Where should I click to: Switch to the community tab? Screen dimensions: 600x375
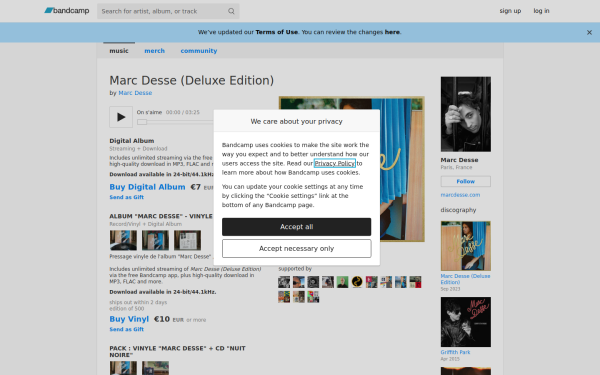point(199,51)
